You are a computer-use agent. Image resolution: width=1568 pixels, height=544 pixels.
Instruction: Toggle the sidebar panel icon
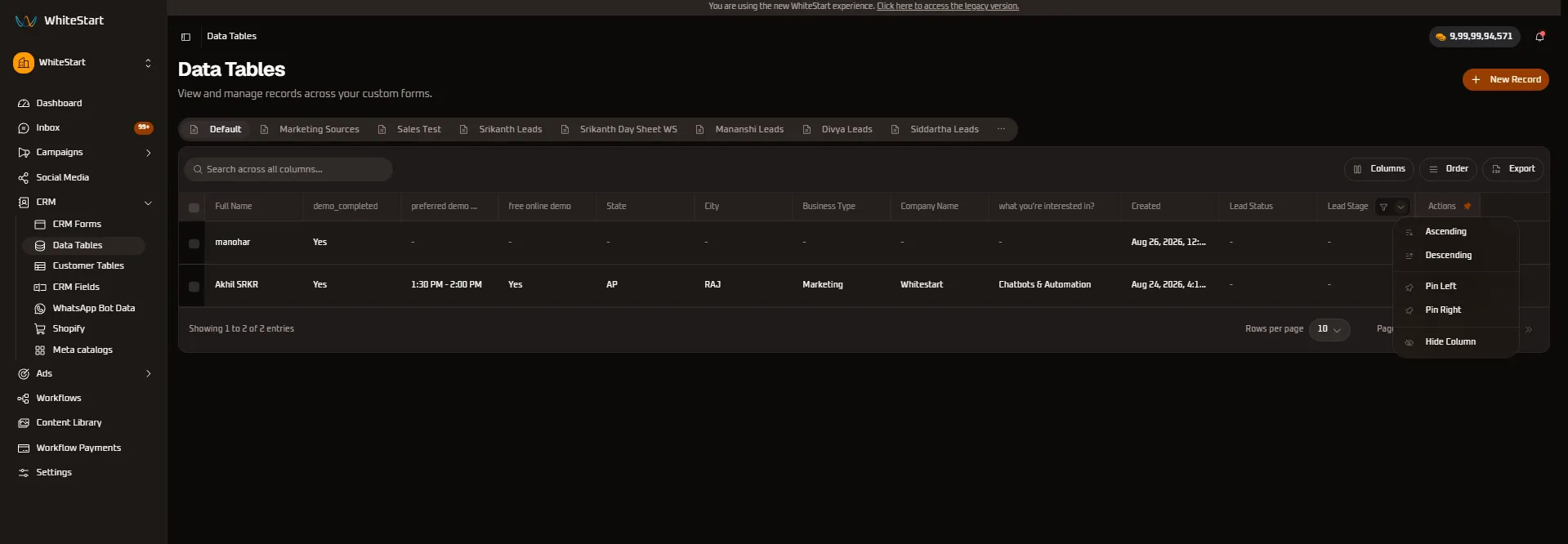pyautogui.click(x=185, y=37)
